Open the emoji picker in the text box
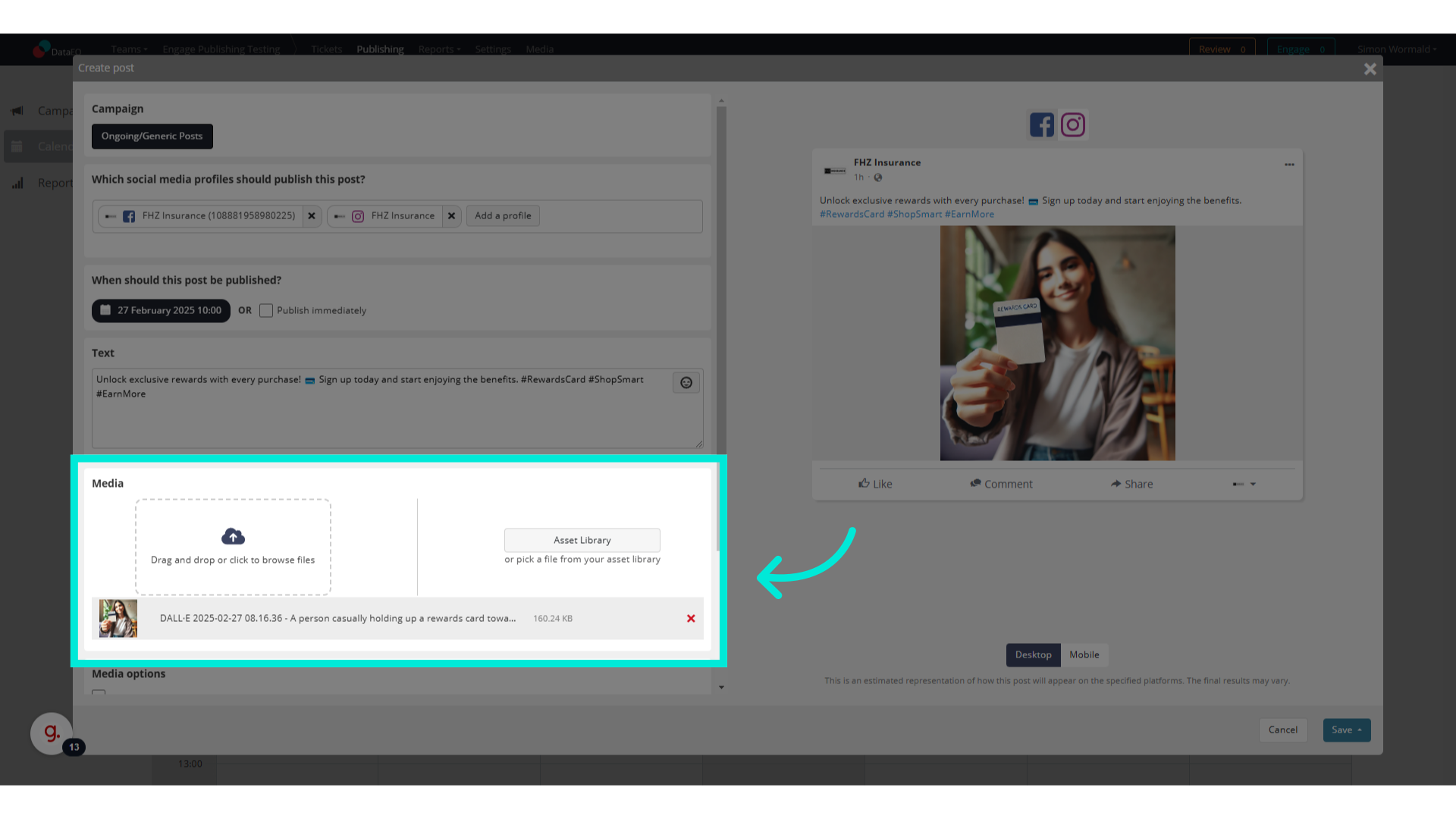Screen dimensions: 1456x819 click(686, 383)
